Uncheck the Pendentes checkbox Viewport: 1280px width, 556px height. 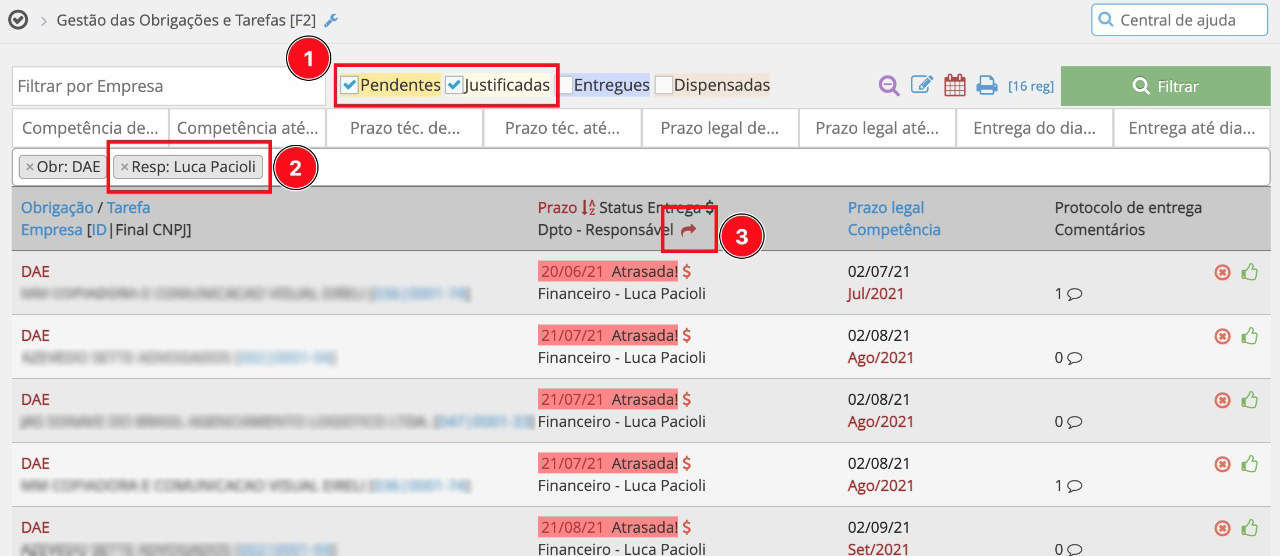pos(349,86)
